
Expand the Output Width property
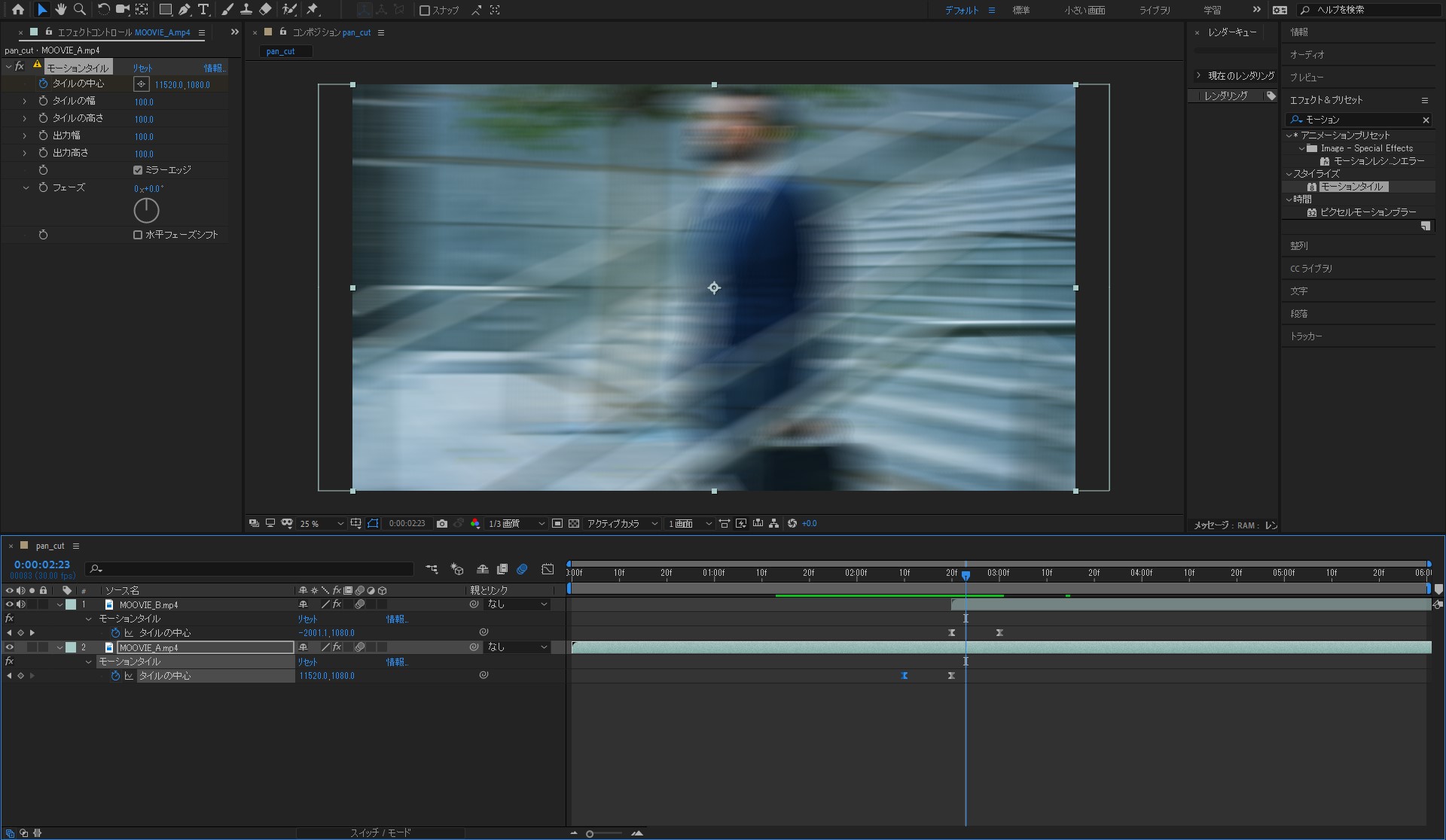(x=25, y=135)
